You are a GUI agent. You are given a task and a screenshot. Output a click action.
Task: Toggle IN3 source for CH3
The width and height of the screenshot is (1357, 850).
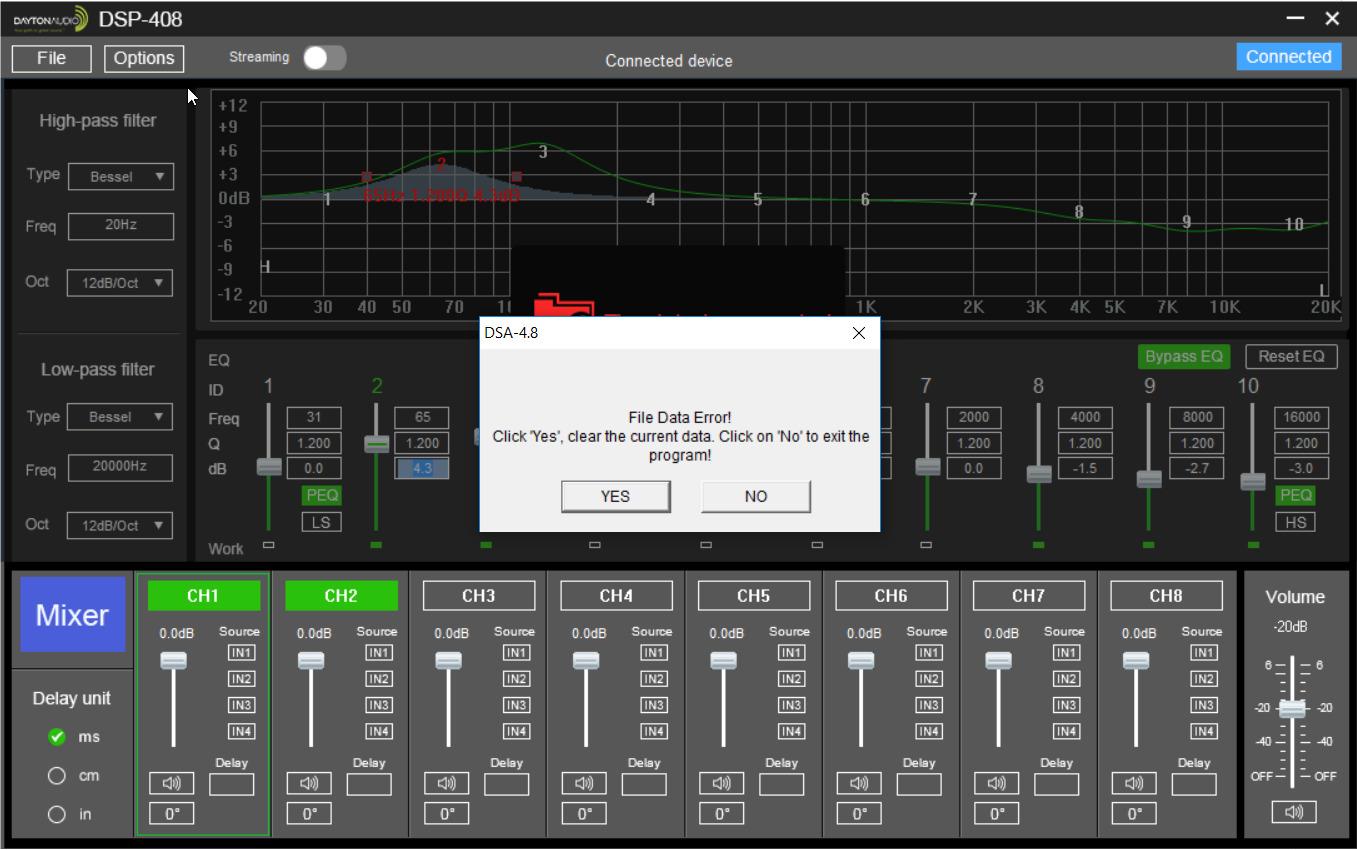coord(516,705)
